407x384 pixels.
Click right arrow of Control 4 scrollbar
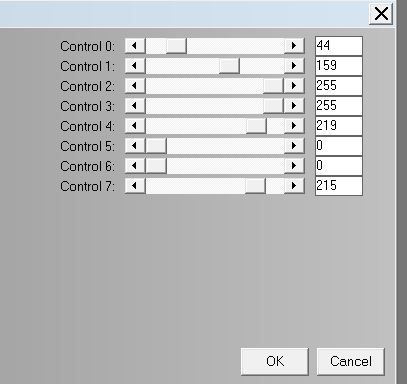tap(294, 126)
